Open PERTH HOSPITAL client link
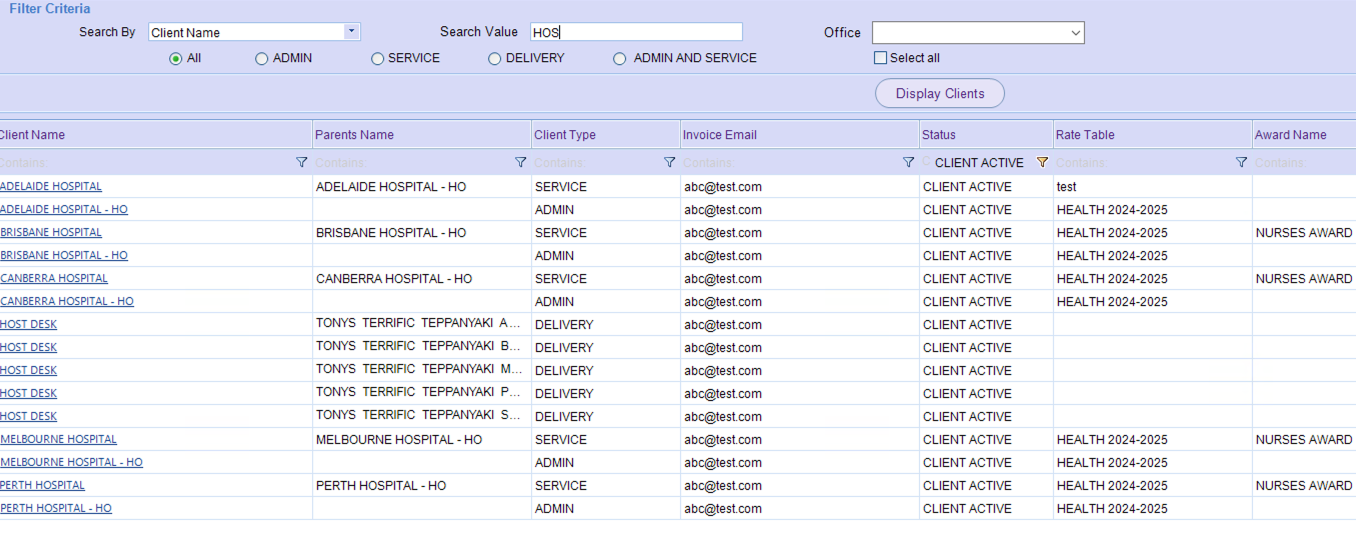This screenshot has height=535, width=1356. [43, 486]
